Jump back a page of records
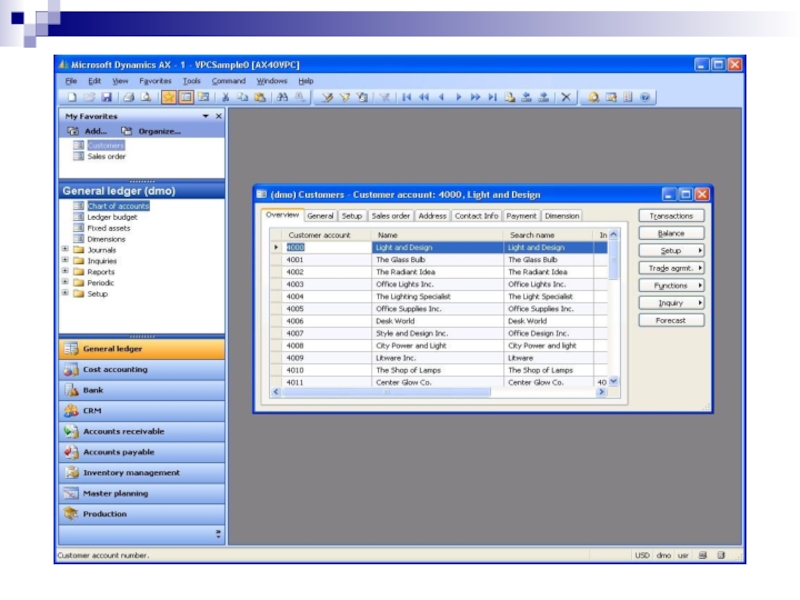 (423, 97)
